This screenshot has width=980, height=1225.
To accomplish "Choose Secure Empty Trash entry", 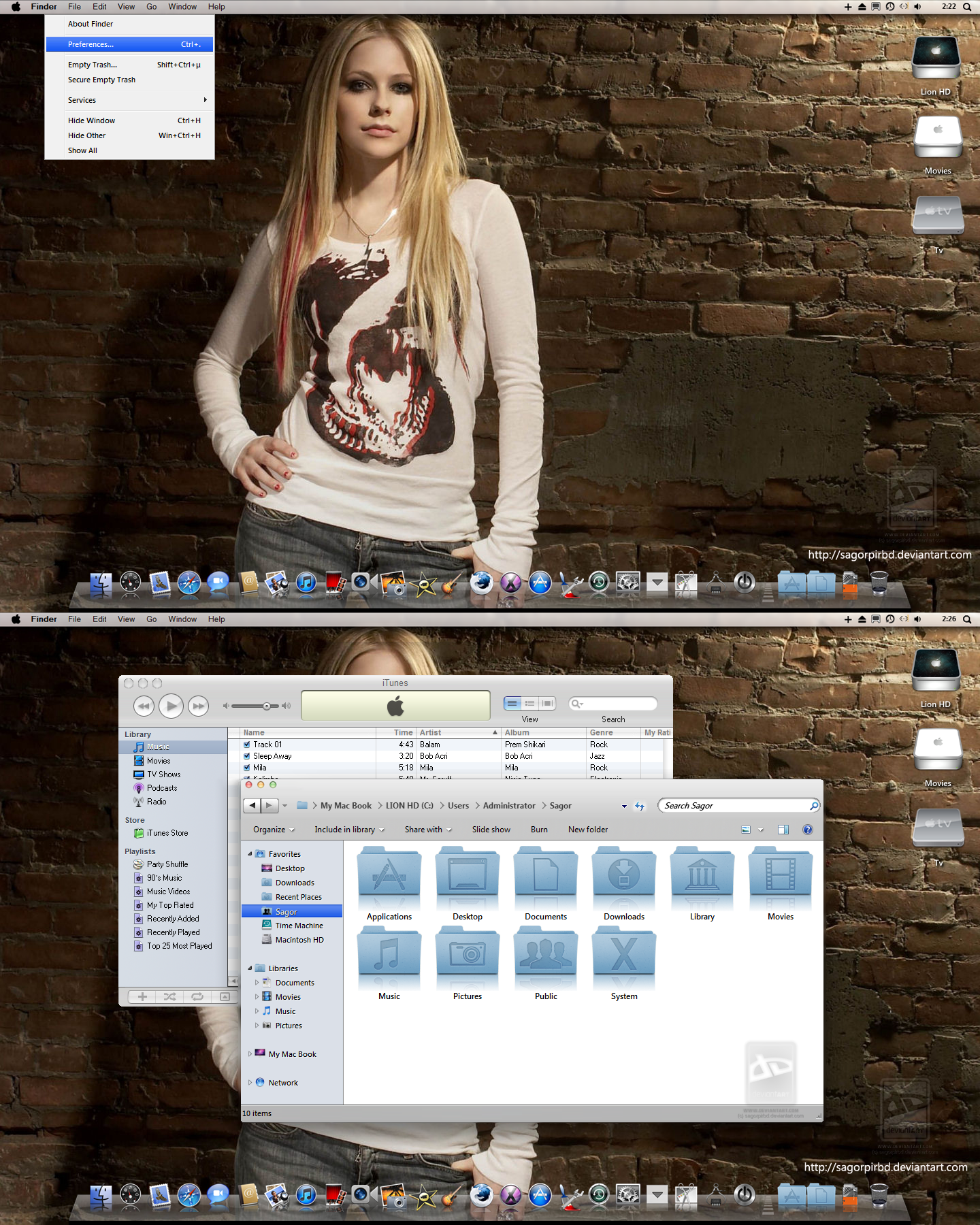I will [129, 80].
